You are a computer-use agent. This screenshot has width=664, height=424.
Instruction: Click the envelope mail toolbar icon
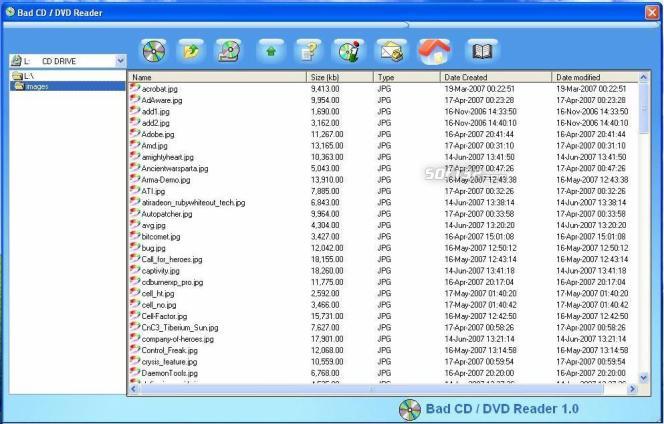coord(391,52)
